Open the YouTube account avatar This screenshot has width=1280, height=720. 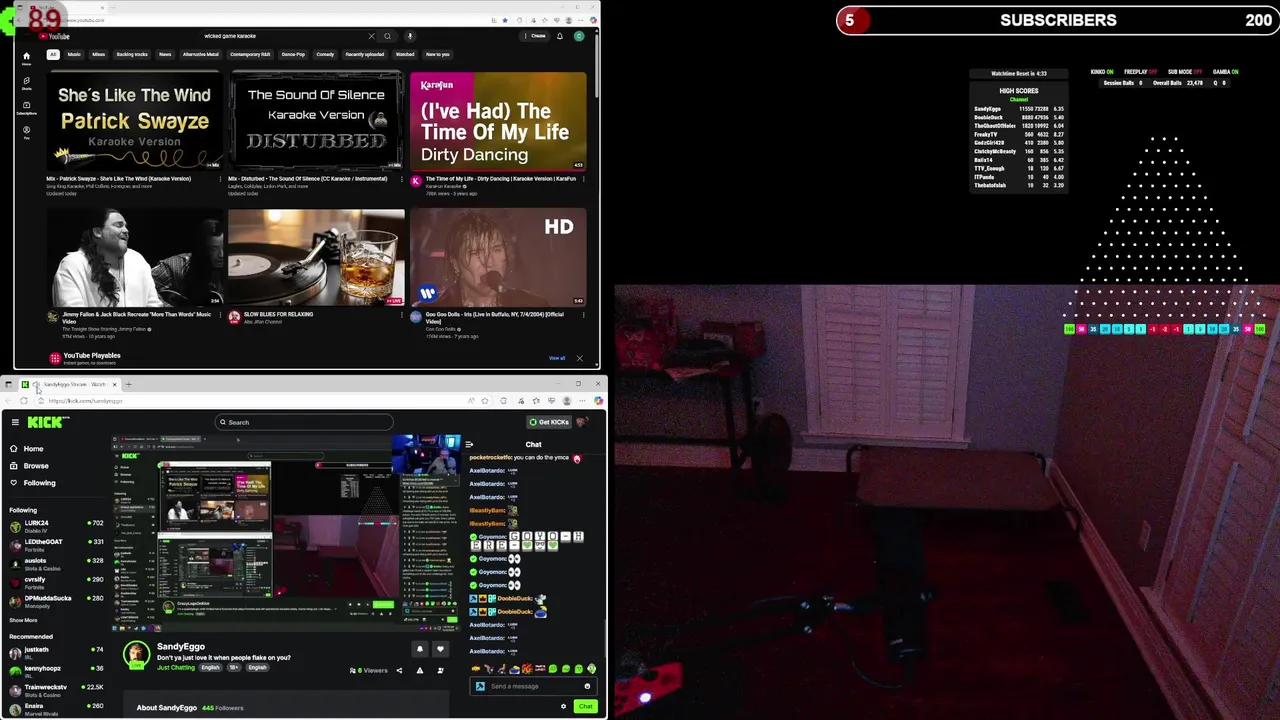tap(579, 36)
